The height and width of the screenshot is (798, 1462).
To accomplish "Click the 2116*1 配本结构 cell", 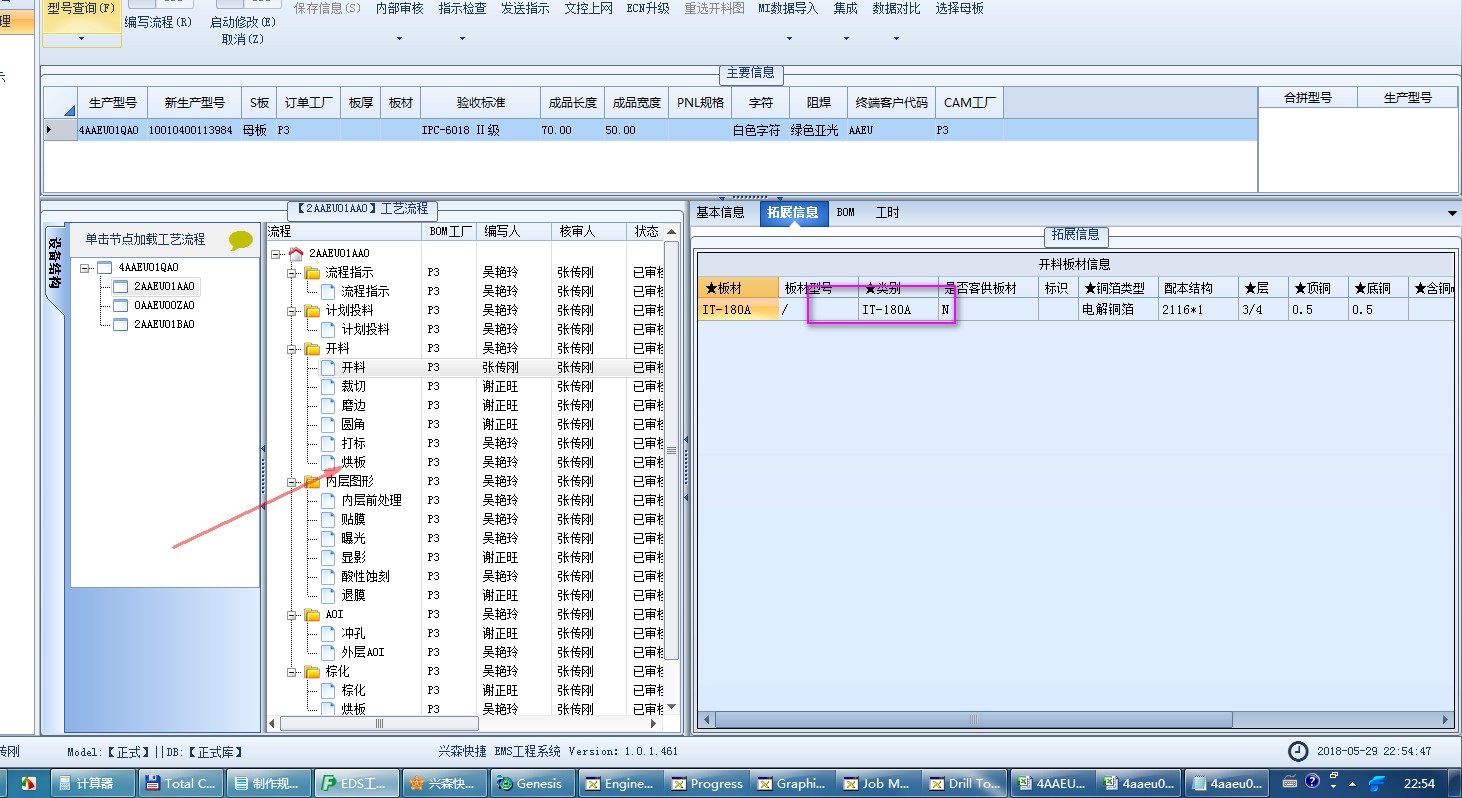I will tap(1198, 310).
